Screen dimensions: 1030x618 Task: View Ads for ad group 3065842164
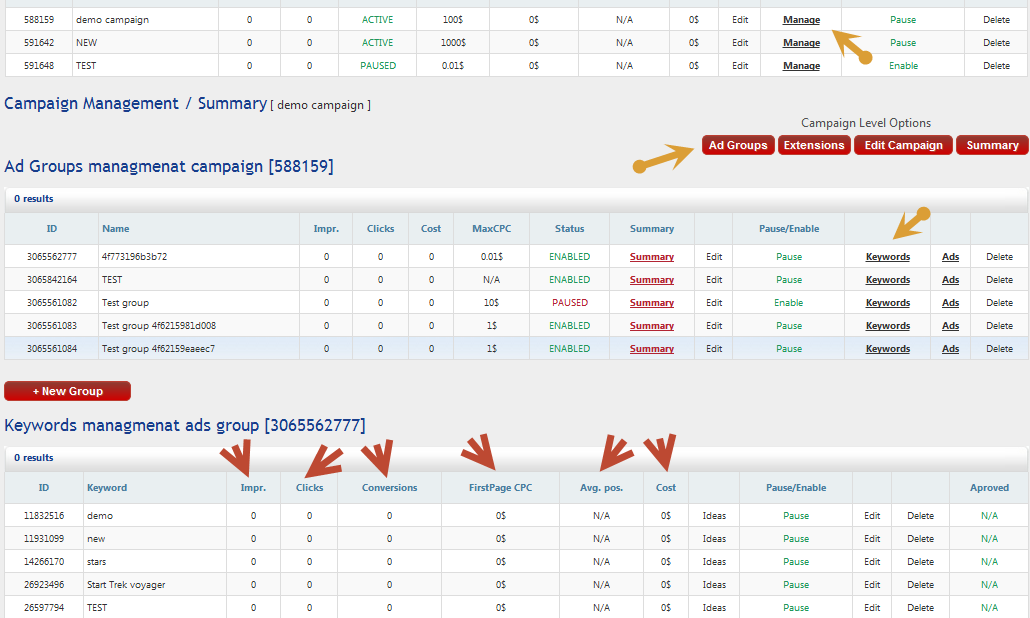point(950,280)
